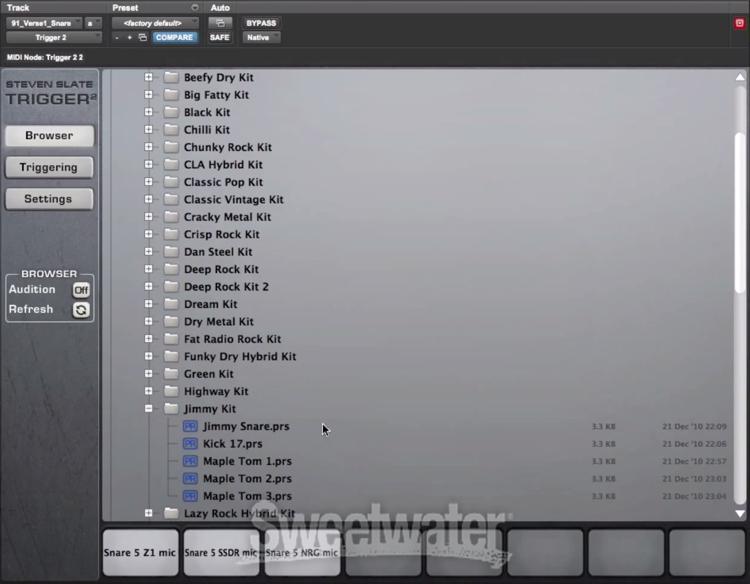Open the Native plug-in format dropdown

261,37
